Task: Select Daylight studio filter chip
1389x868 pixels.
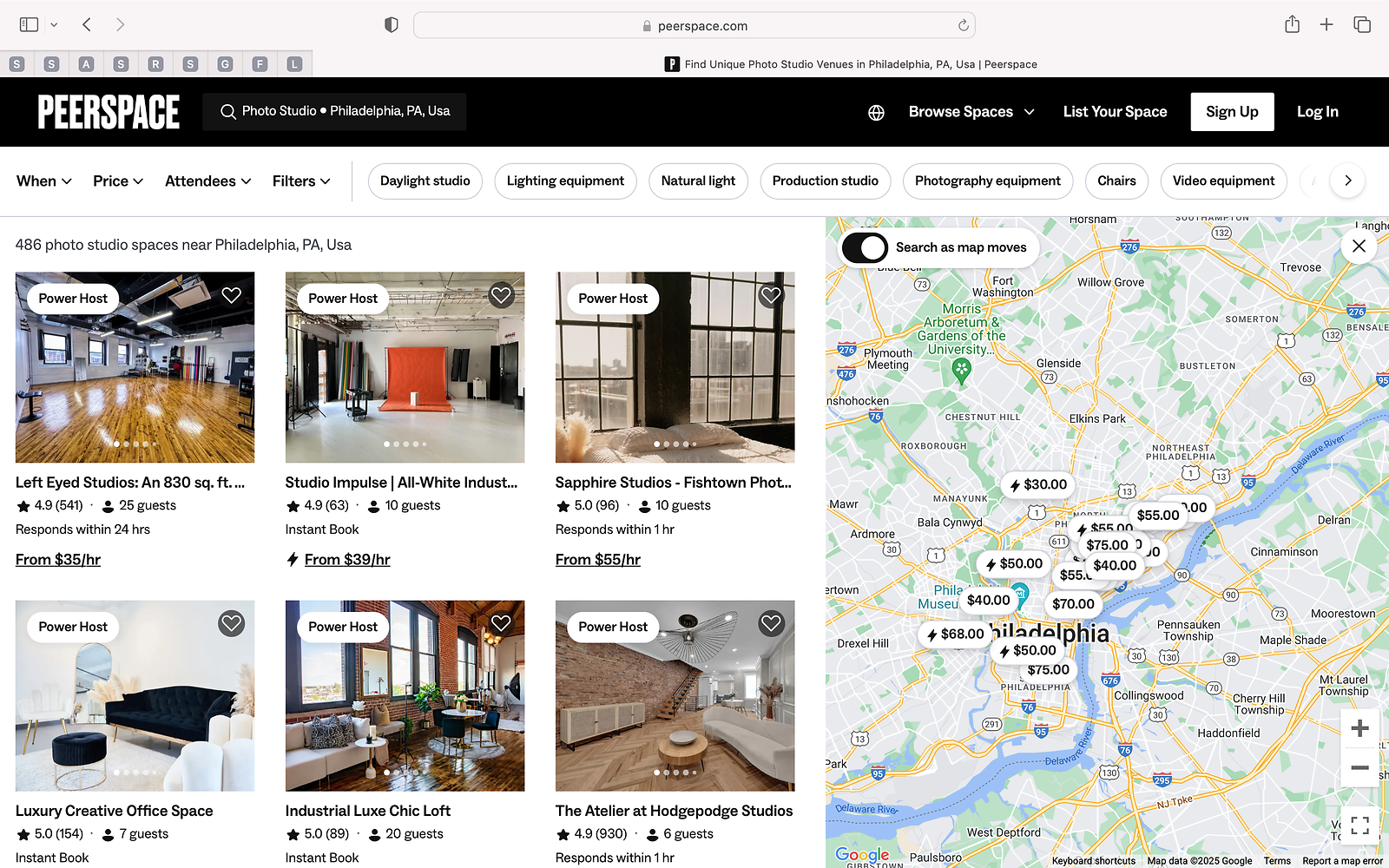Action: [x=425, y=181]
